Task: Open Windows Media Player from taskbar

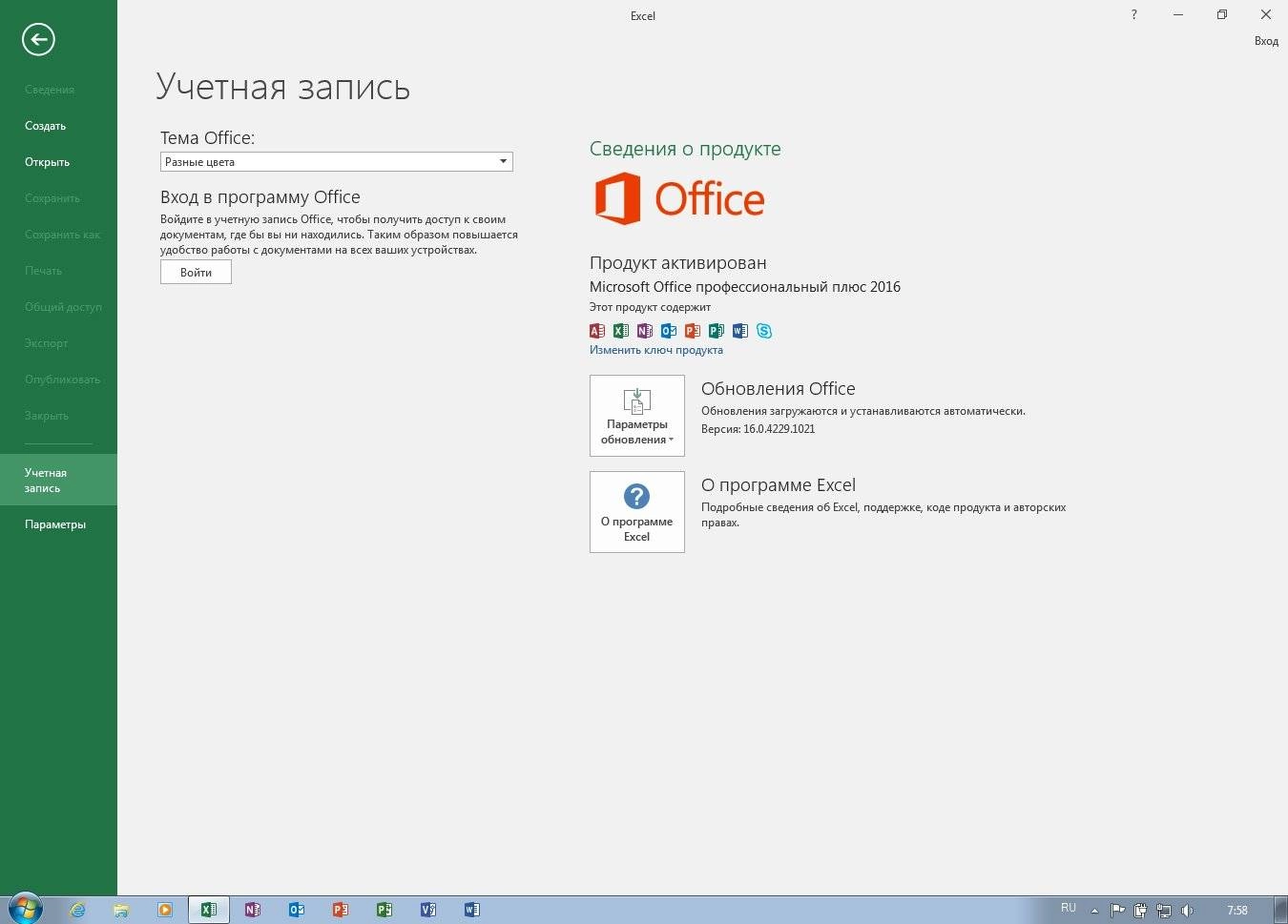Action: [x=165, y=910]
